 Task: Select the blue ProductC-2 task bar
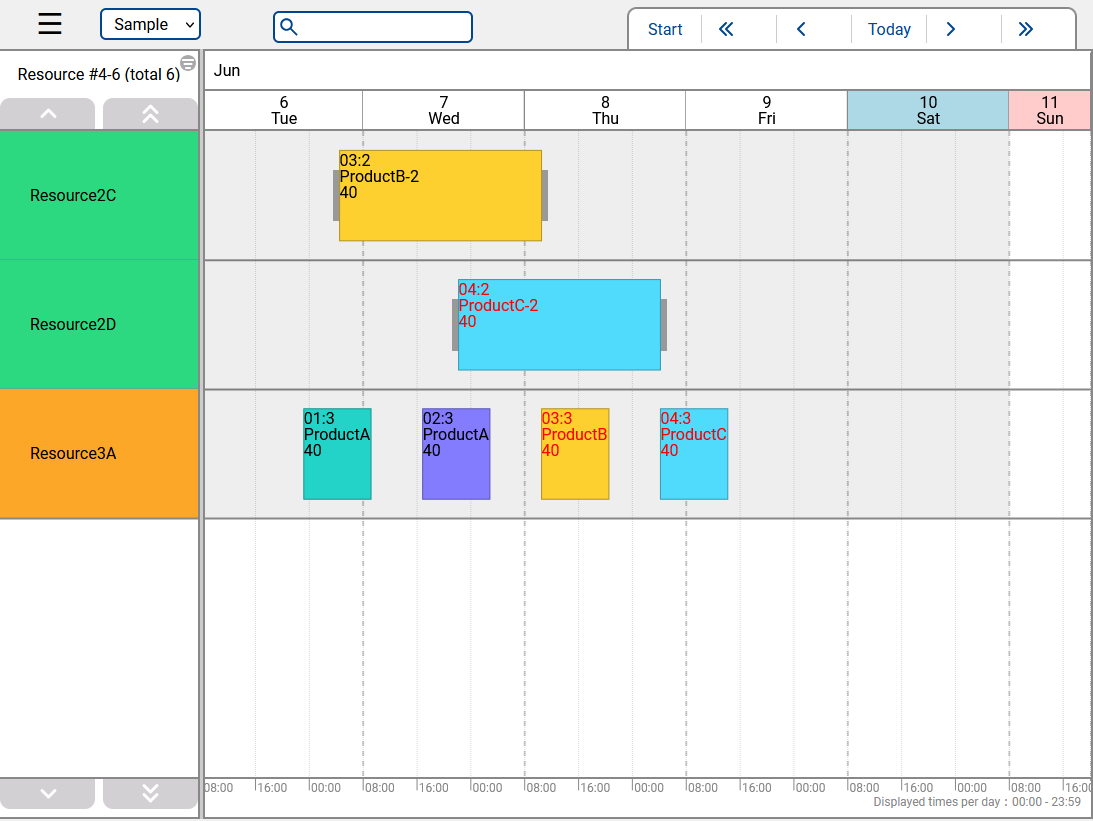click(x=558, y=324)
